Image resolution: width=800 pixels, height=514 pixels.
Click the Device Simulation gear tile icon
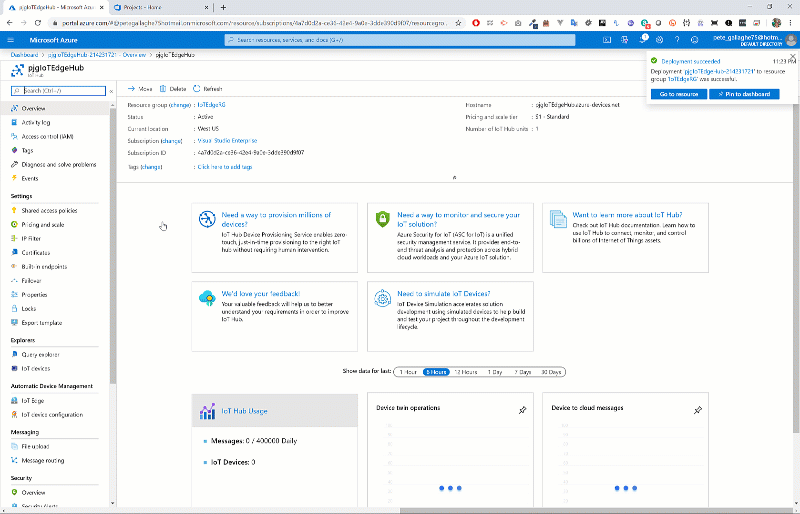(x=383, y=298)
